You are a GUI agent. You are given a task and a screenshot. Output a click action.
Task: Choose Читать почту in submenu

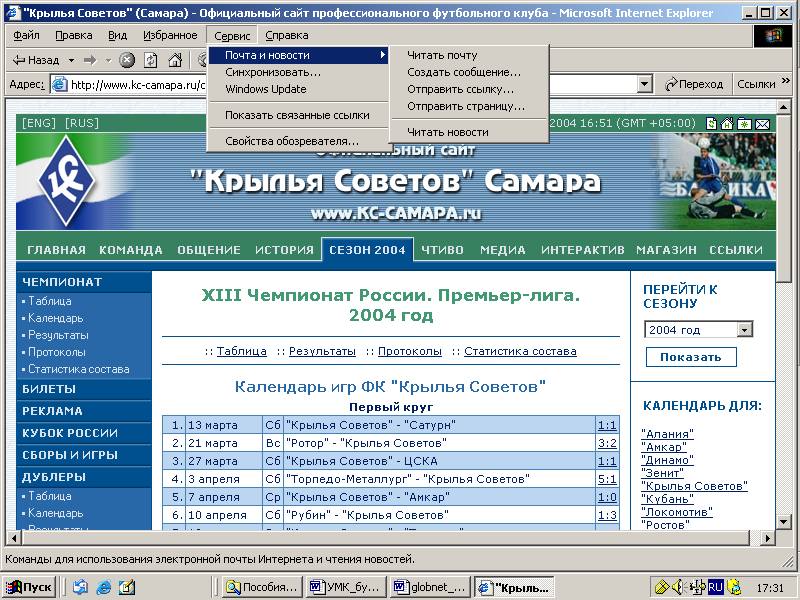click(x=469, y=55)
